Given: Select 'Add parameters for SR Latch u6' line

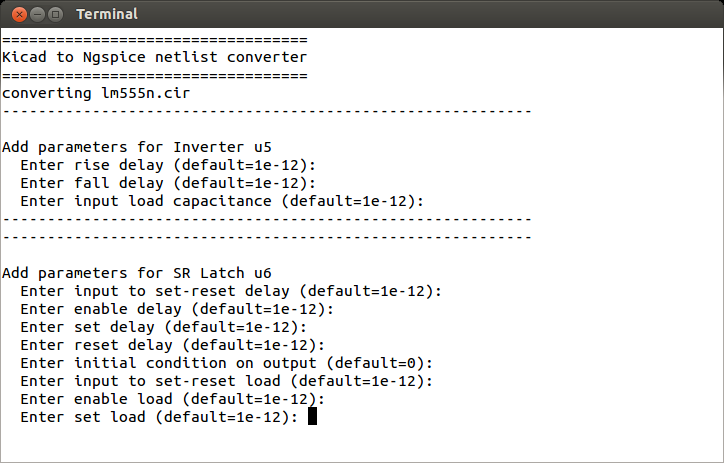Looking at the screenshot, I should (137, 273).
